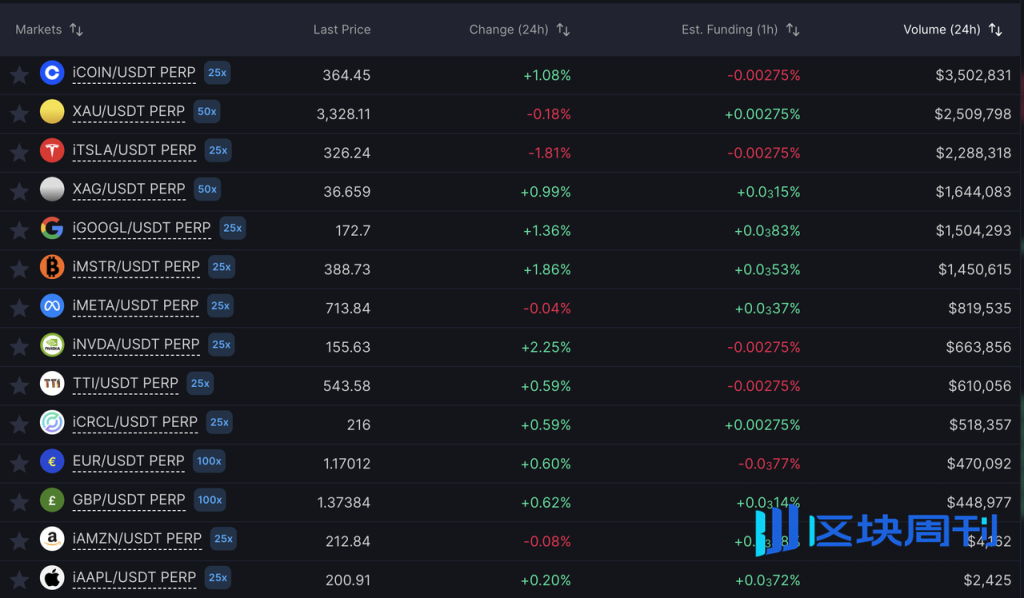The width and height of the screenshot is (1024, 598).
Task: Sort by Change (24h) arrows icon
Action: click(563, 29)
